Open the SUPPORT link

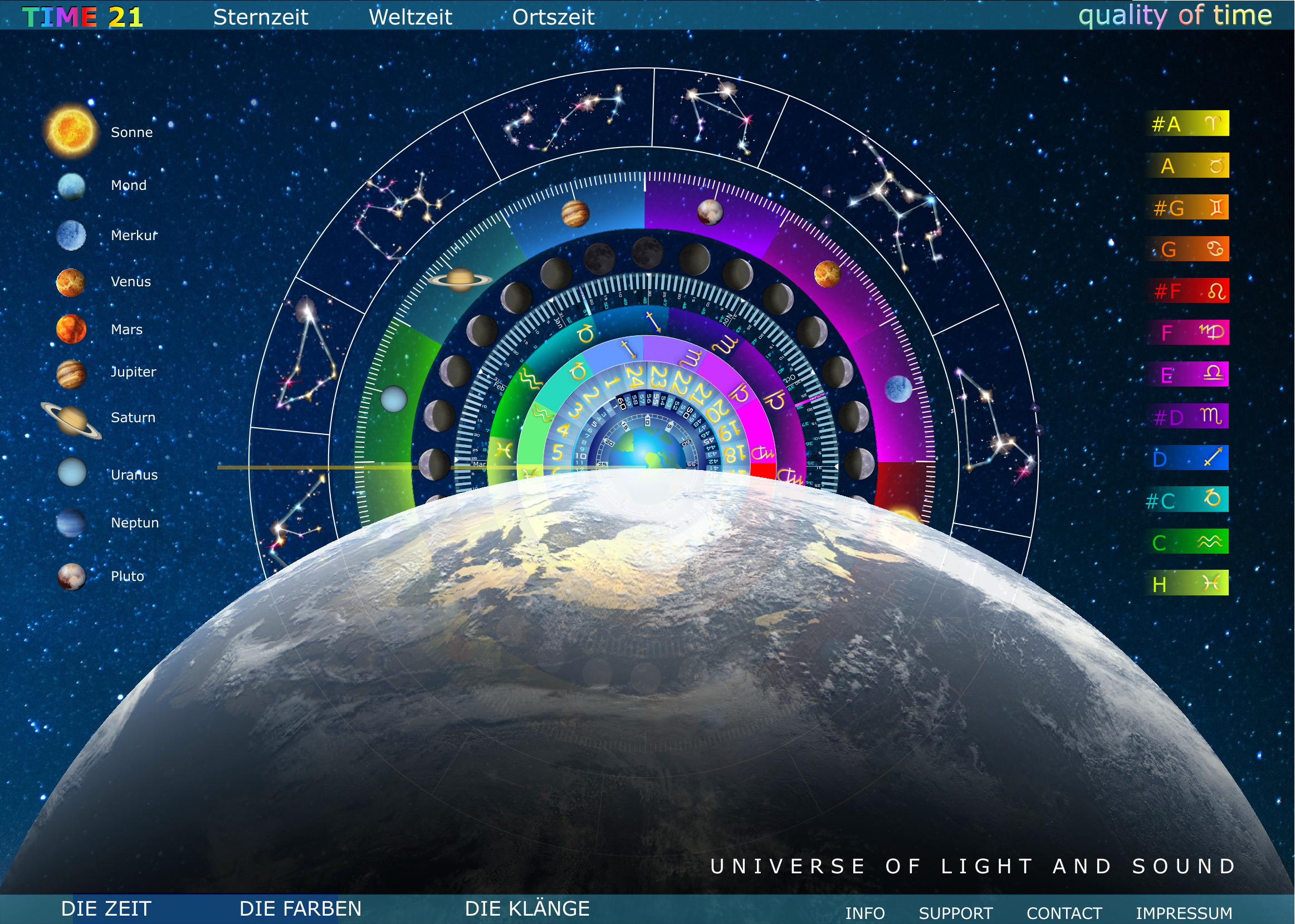pos(956,913)
